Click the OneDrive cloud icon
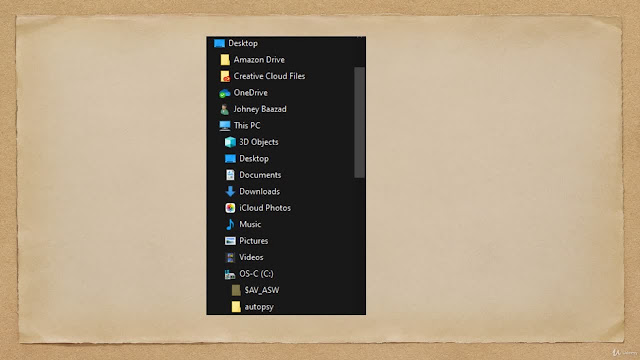Screen dimensions: 640x360 coord(224,93)
